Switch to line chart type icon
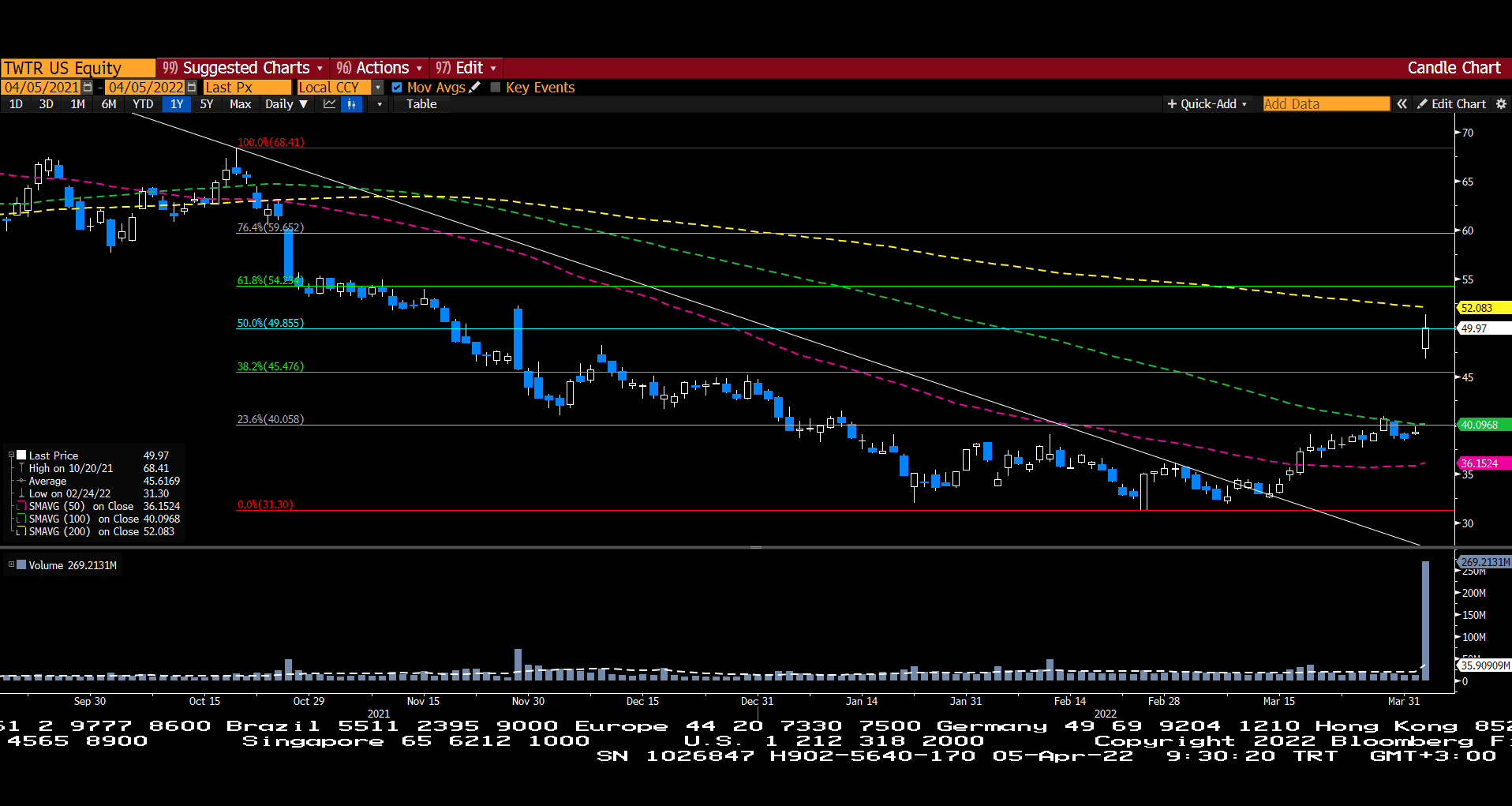The height and width of the screenshot is (806, 1512). pos(330,104)
